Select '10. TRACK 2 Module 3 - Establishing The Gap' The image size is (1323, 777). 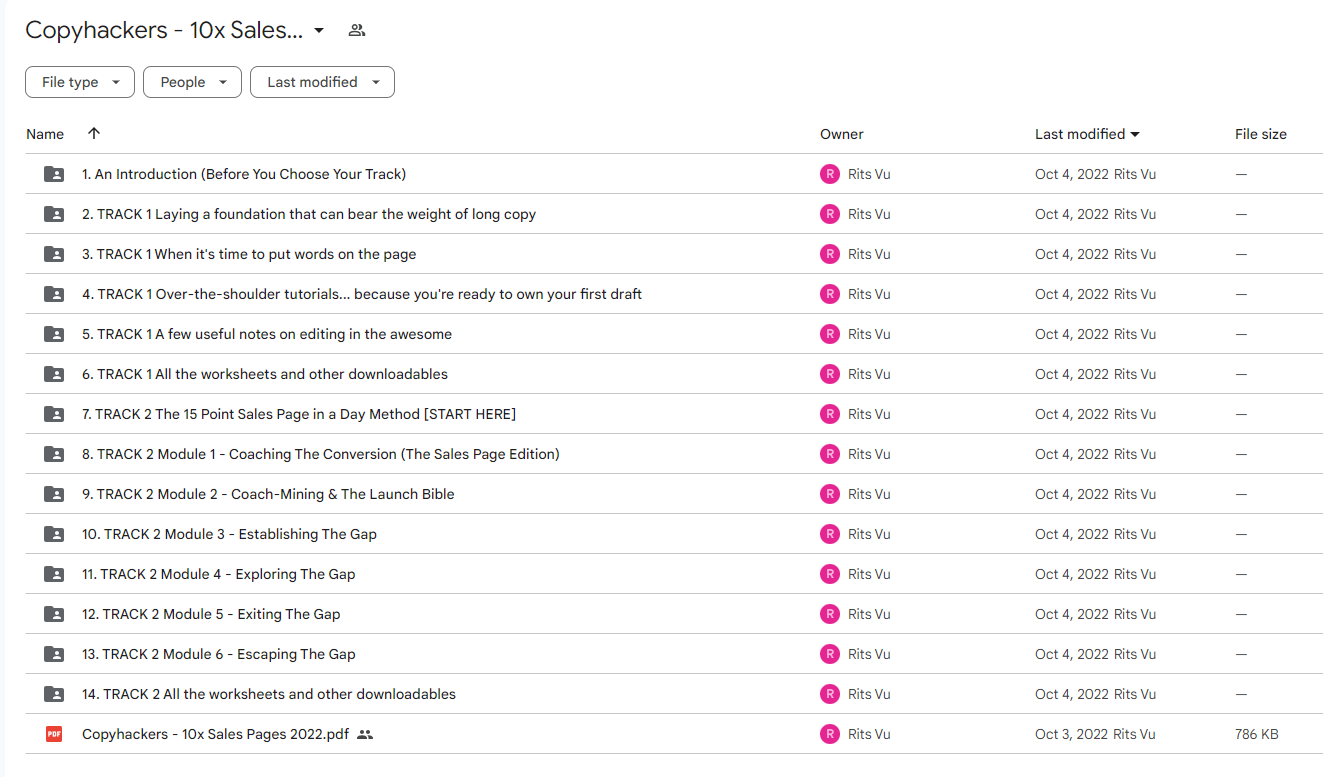(x=229, y=534)
